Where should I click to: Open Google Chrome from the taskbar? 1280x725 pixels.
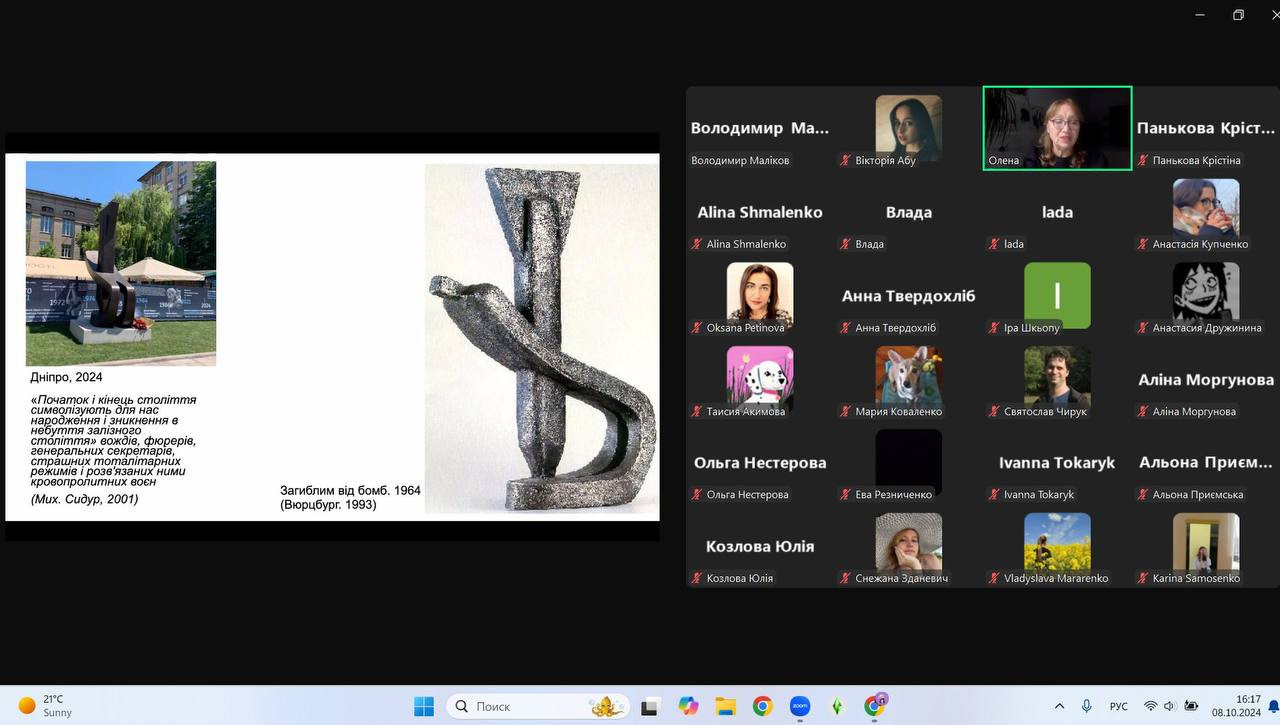point(763,706)
